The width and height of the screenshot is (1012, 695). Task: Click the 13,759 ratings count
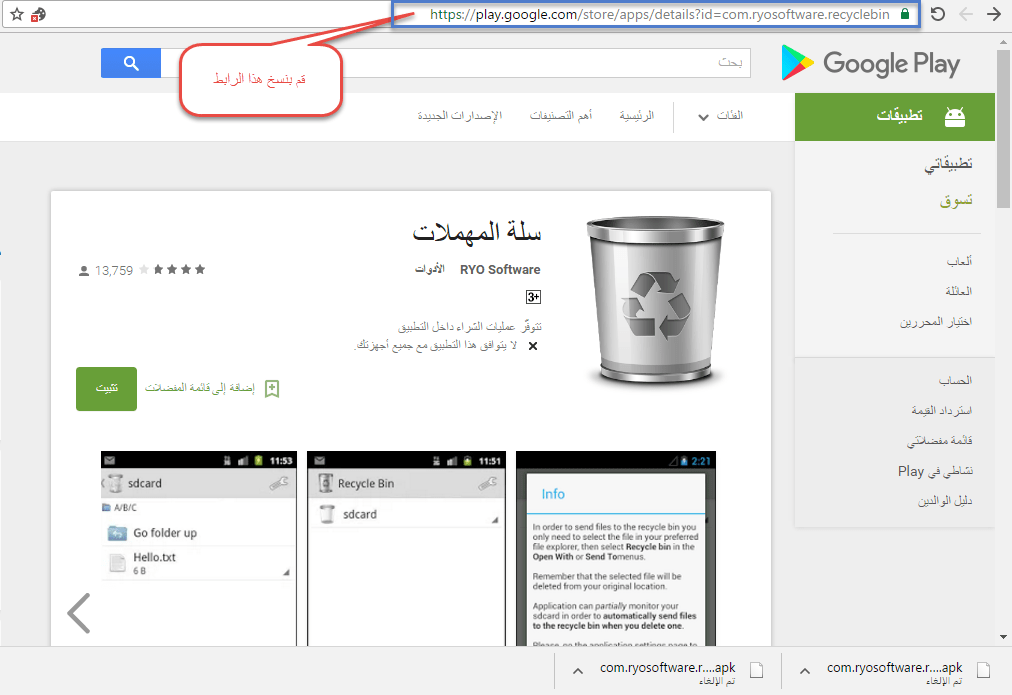(114, 271)
